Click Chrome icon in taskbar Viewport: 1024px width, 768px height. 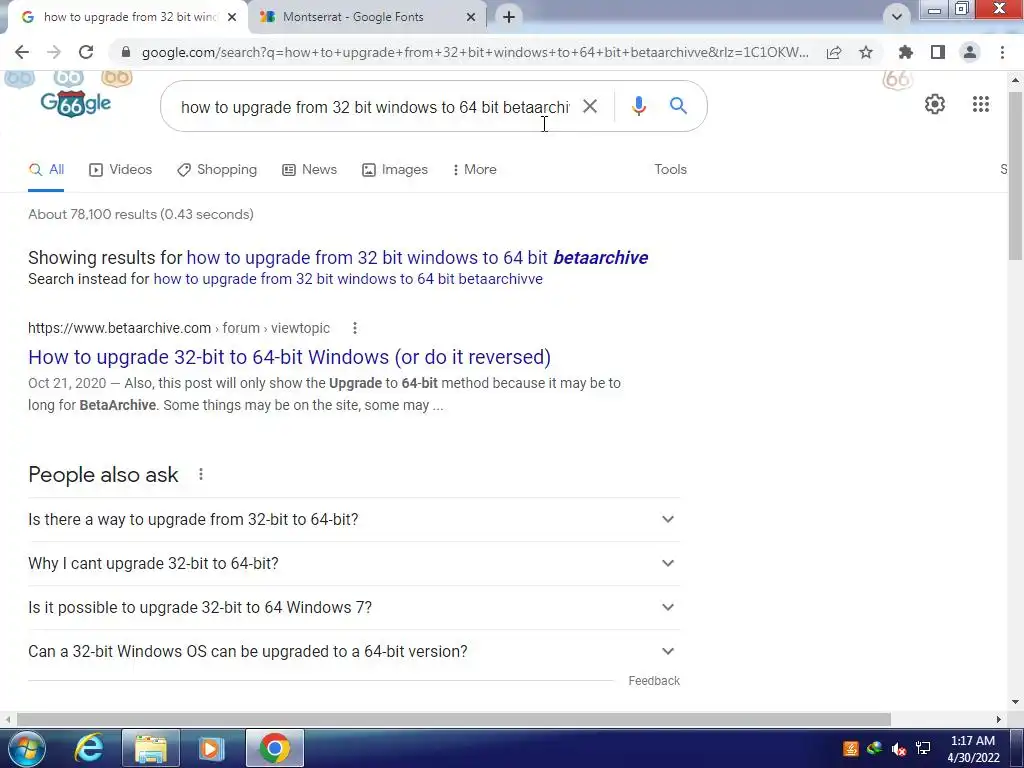point(275,748)
